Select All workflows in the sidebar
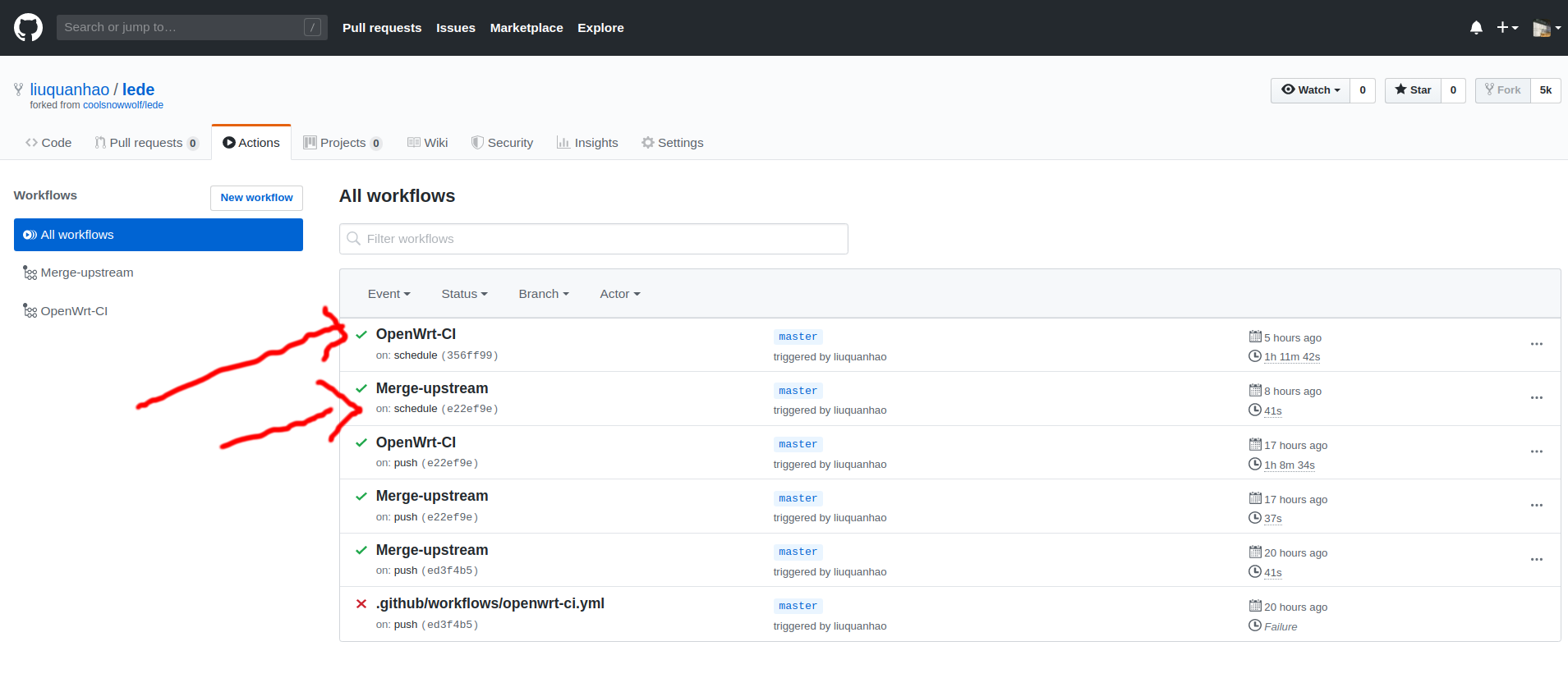This screenshot has height=692, width=1568. (159, 235)
